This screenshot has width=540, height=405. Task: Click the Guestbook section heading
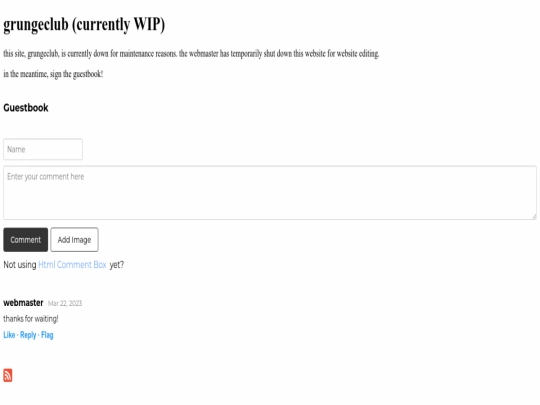[x=26, y=108]
